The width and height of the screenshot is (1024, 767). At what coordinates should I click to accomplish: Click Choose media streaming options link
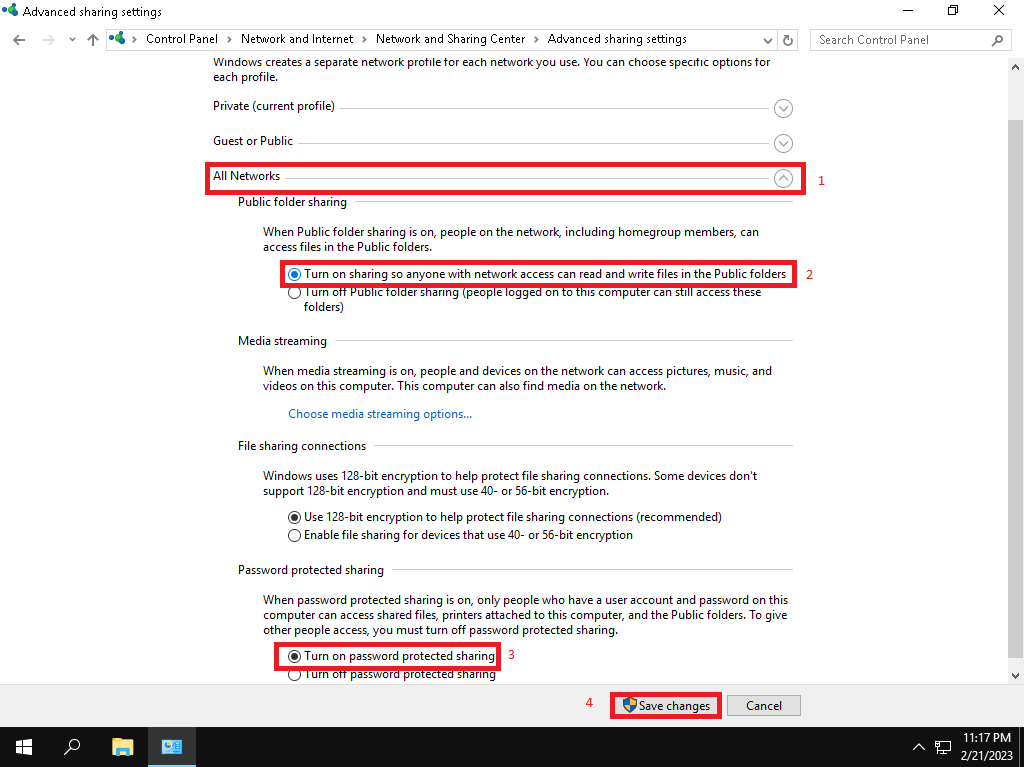(380, 414)
